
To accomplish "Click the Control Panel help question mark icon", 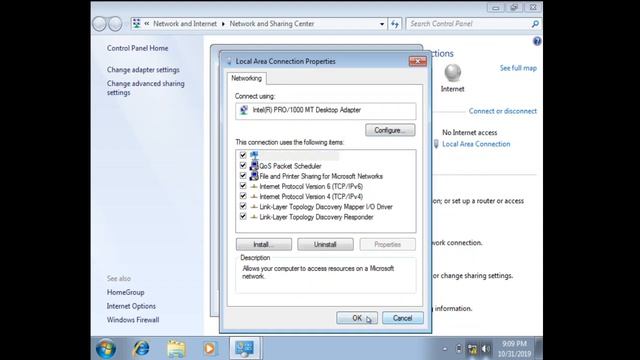I will tap(537, 41).
